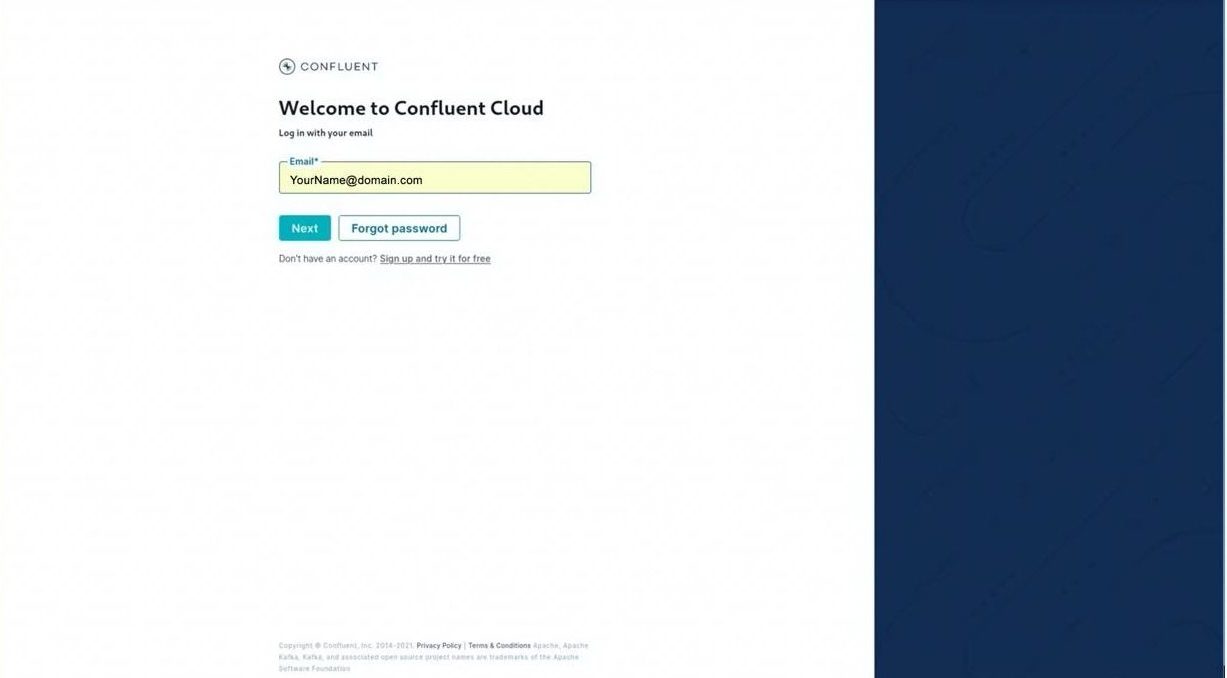Click the Don't have an account? text
This screenshot has height=678, width=1227.
(328, 259)
